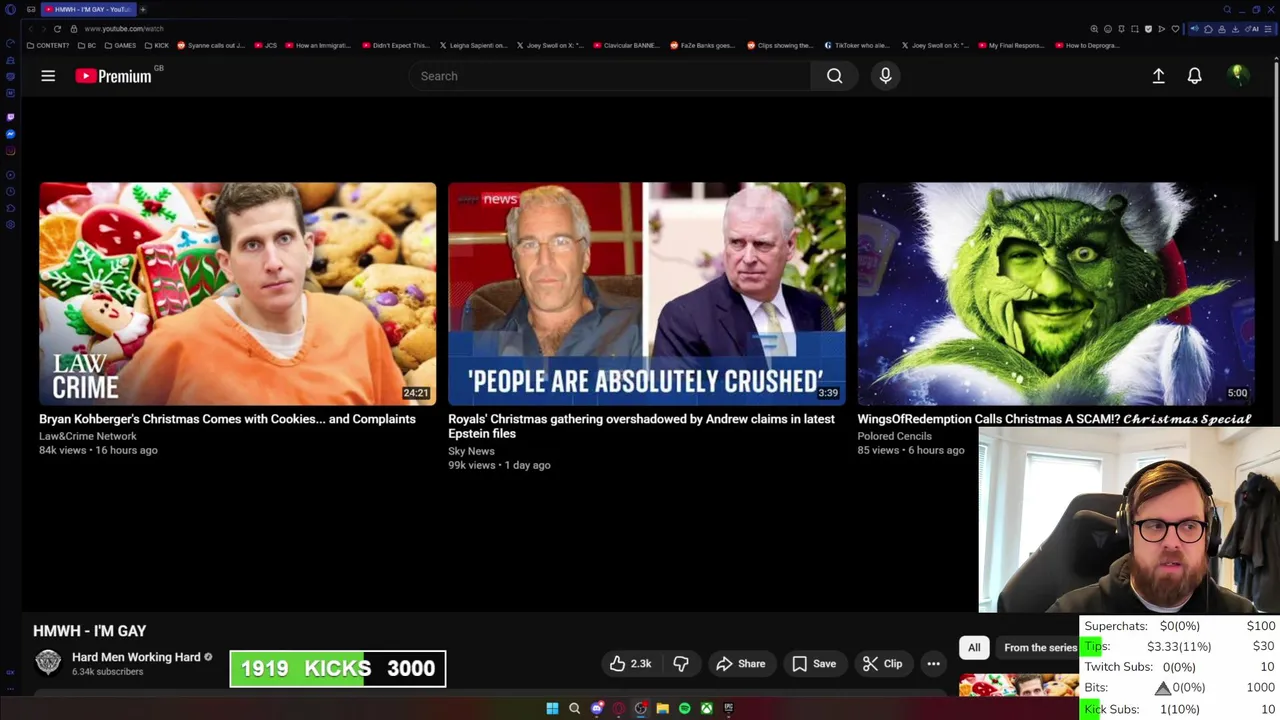Open Instagram in the browser sidebar
This screenshot has height=720, width=1280.
[x=10, y=151]
